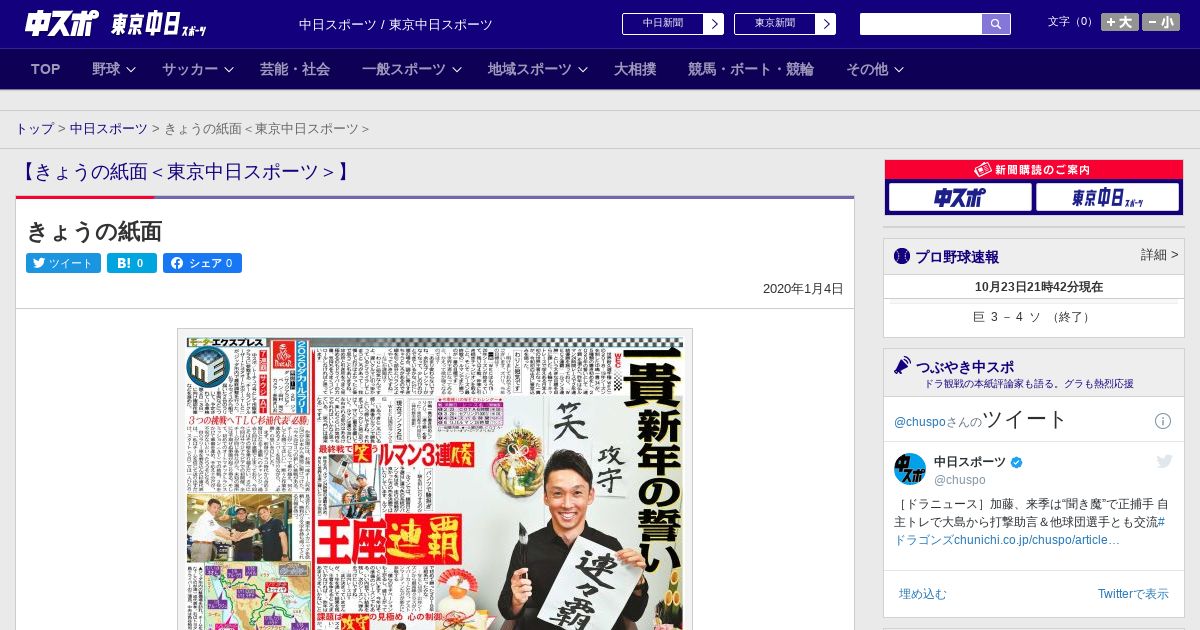This screenshot has width=1200, height=630.
Task: Open the 中日新聞 link button
Action: click(673, 24)
